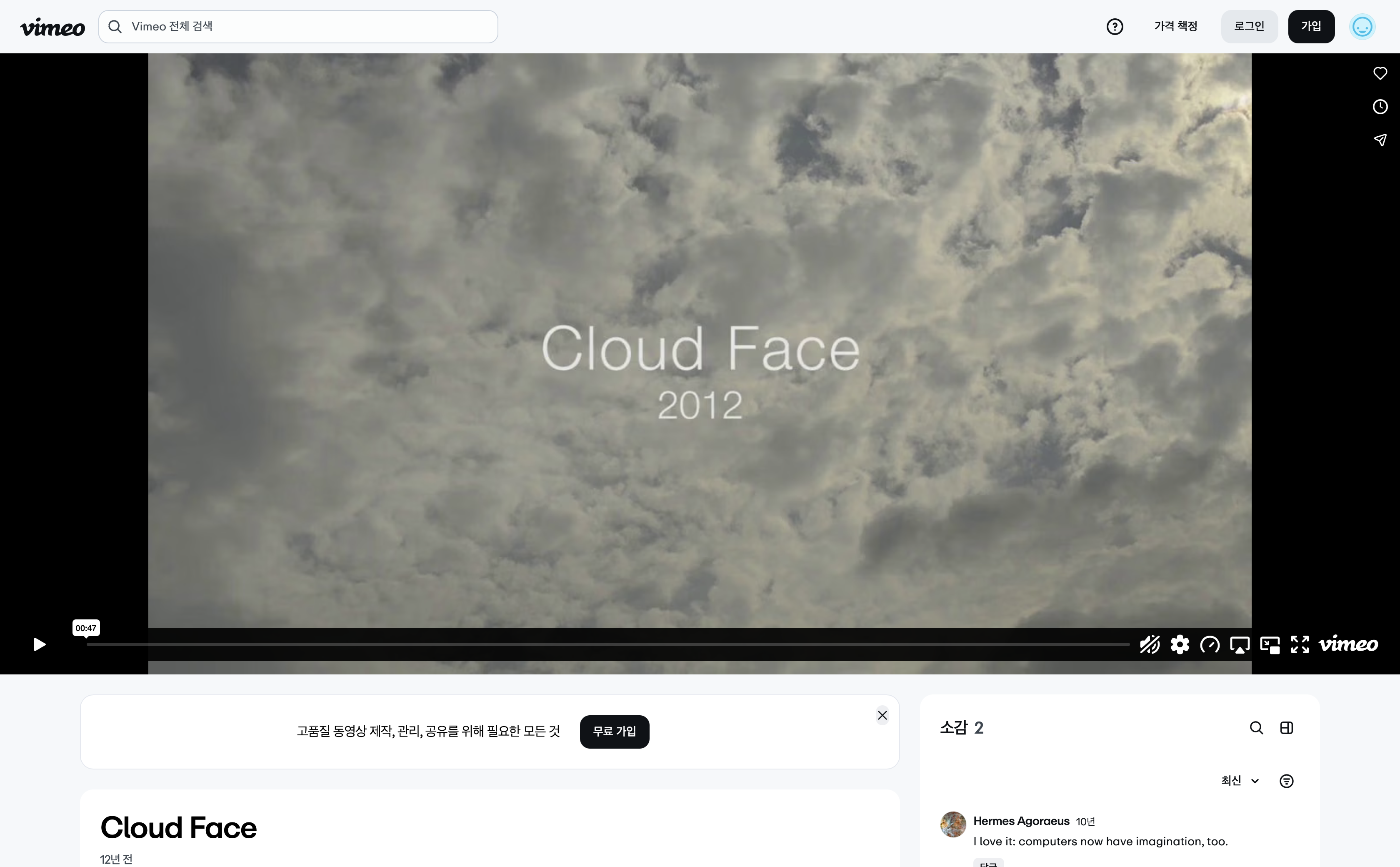This screenshot has width=1400, height=867.
Task: Share the video with paper plane icon
Action: 1380,140
